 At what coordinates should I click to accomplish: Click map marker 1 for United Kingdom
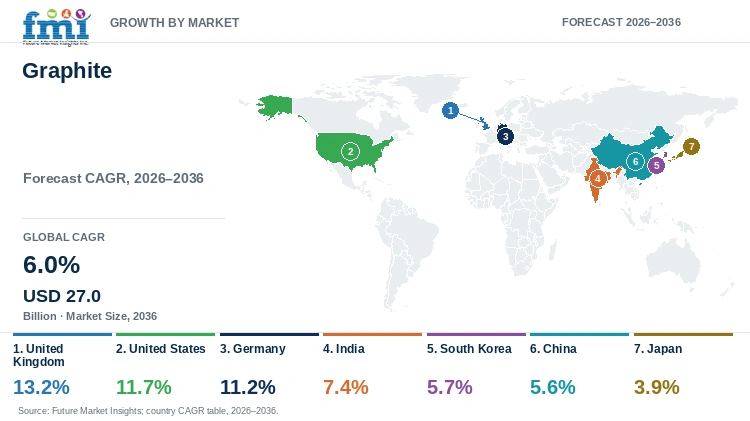click(x=450, y=111)
